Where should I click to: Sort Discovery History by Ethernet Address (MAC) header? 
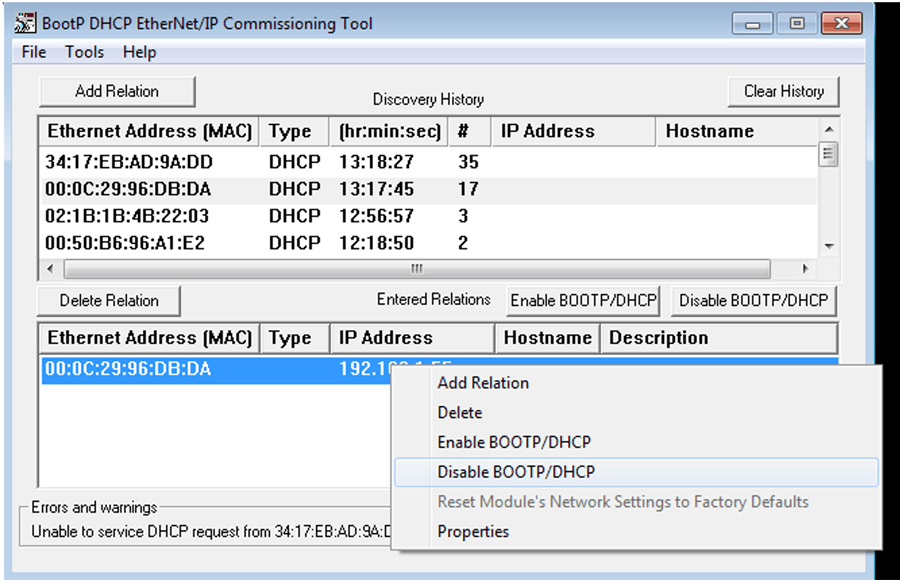149,132
